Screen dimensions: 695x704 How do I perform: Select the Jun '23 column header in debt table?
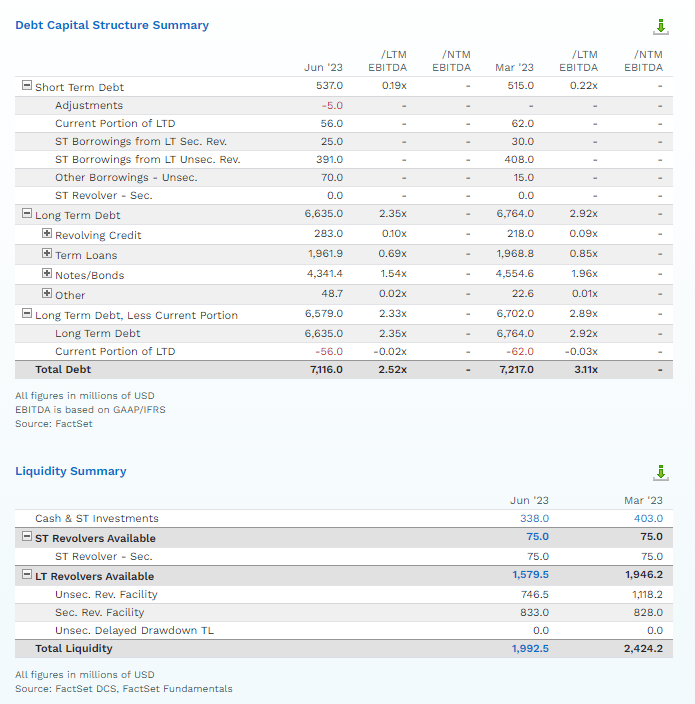tap(323, 67)
